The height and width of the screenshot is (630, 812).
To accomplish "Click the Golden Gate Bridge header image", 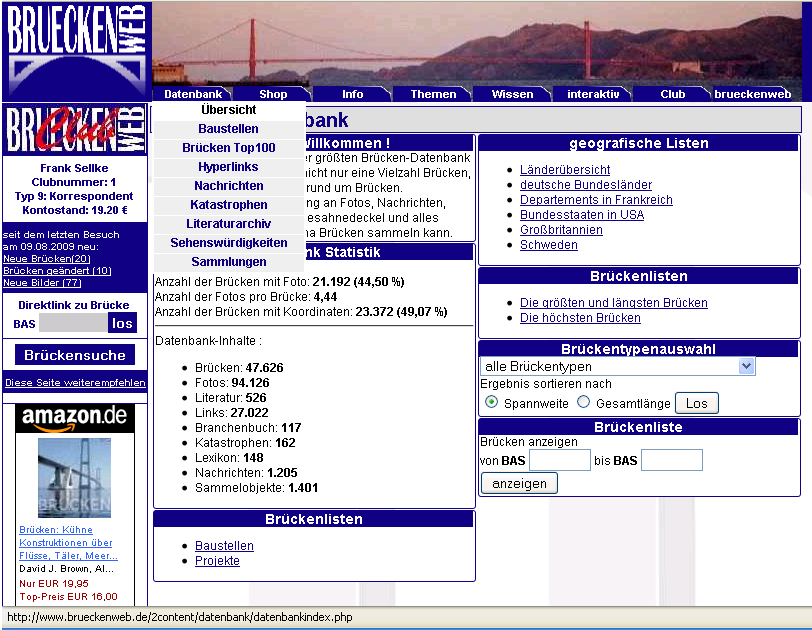I will pyautogui.click(x=476, y=43).
